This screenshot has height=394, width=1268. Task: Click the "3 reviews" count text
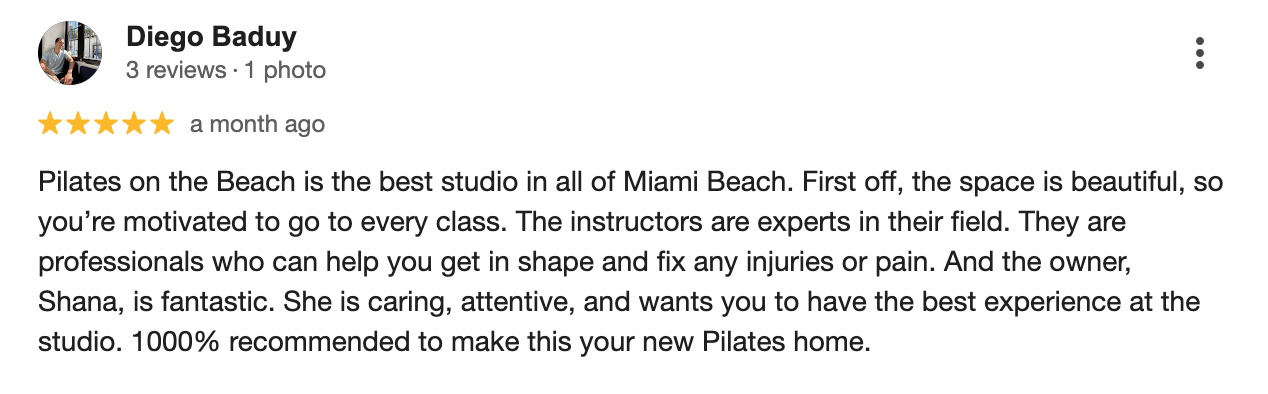176,71
